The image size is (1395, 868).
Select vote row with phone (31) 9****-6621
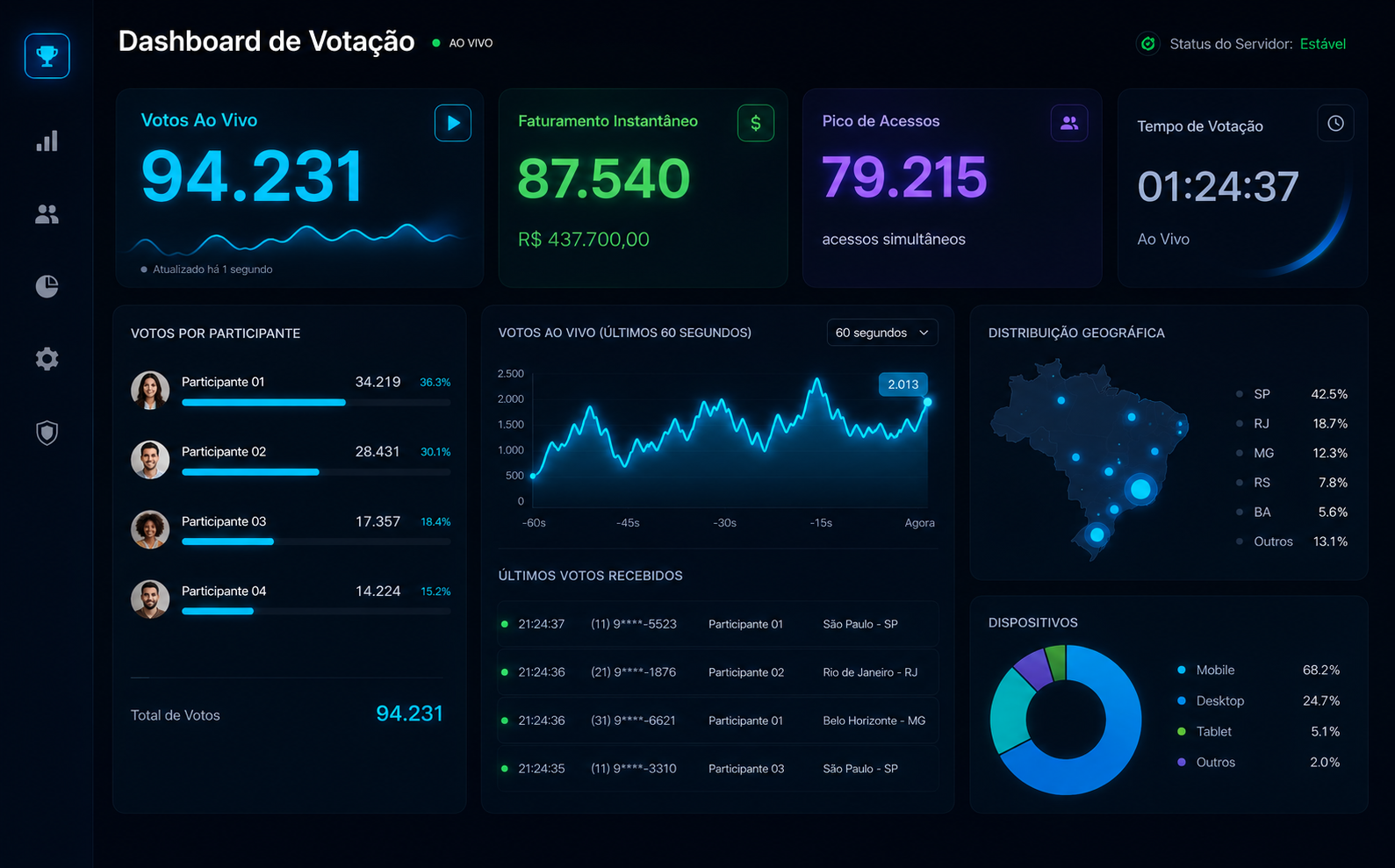click(x=718, y=721)
